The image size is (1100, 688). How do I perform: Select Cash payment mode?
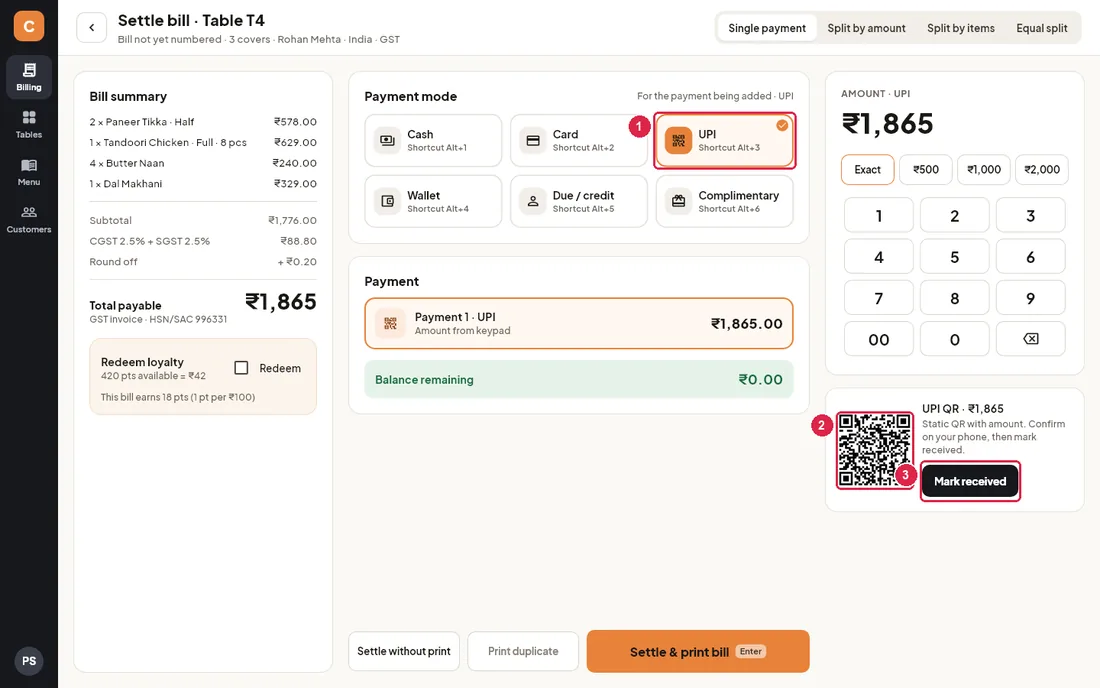(433, 140)
